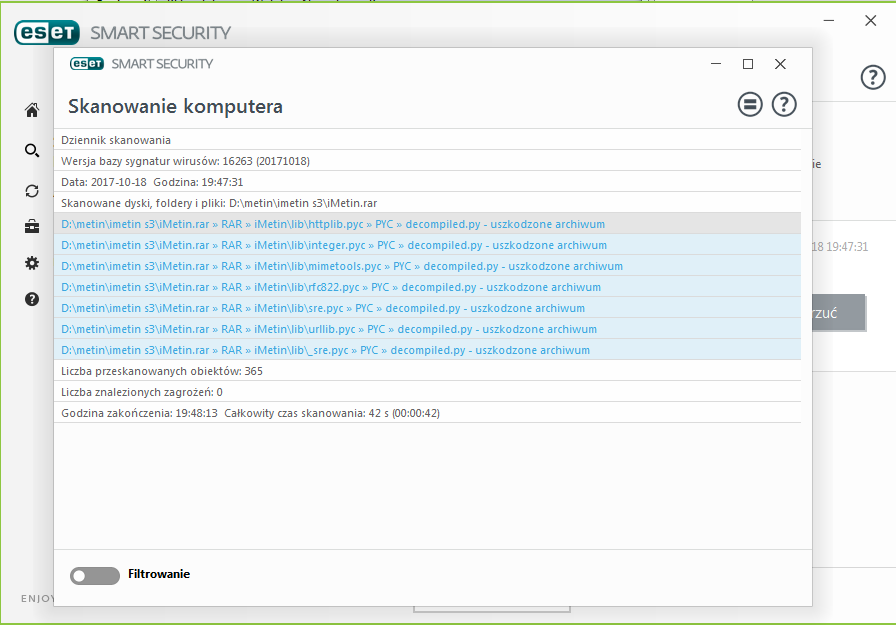The image size is (896, 625).
Task: Minimize the main ESET window
Action: (829, 21)
